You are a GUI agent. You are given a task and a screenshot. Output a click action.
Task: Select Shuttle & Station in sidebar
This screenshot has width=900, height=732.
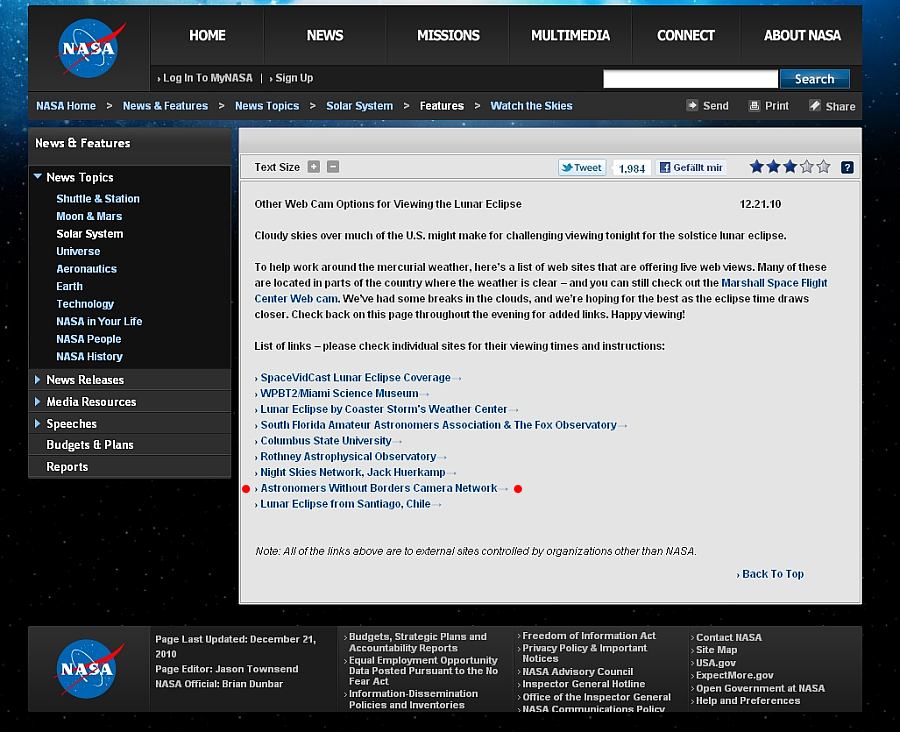pos(98,199)
